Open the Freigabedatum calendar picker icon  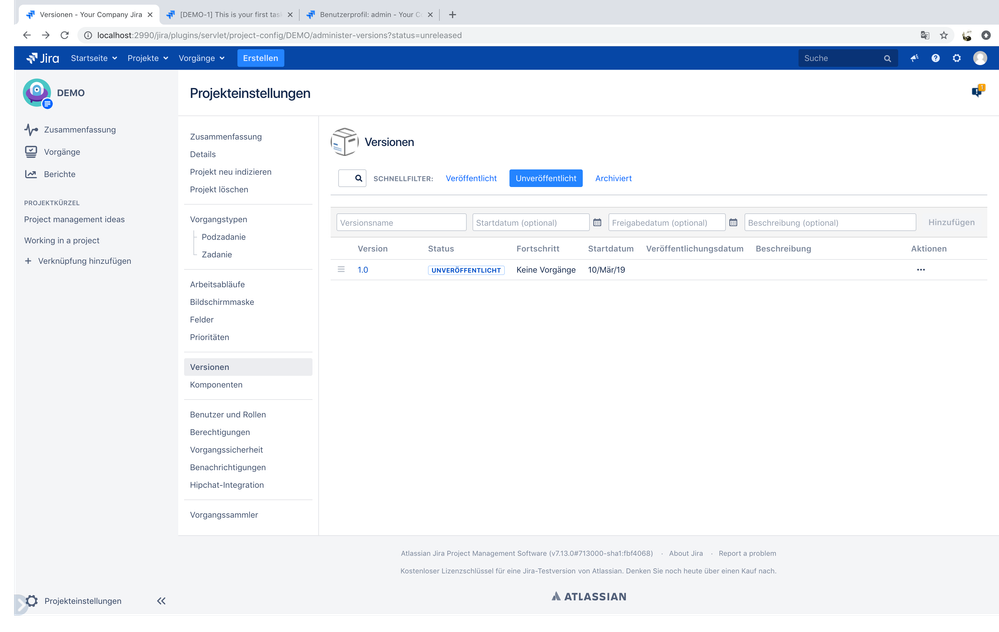pos(733,222)
